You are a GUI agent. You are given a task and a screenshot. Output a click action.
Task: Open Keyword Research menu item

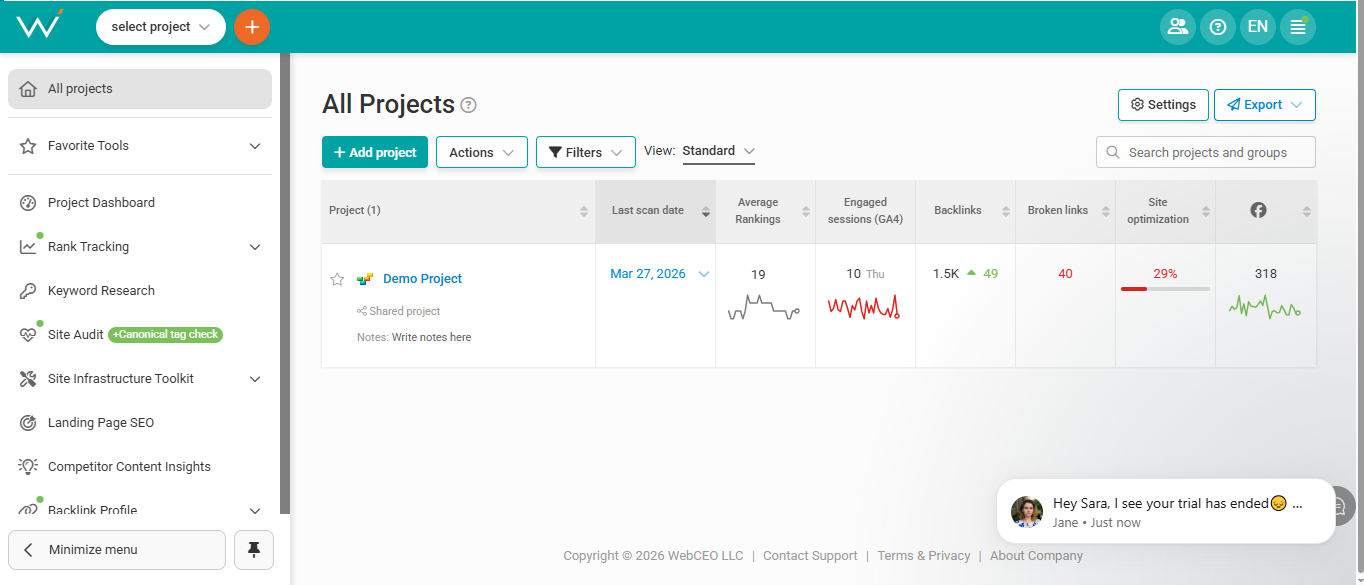[140, 291]
